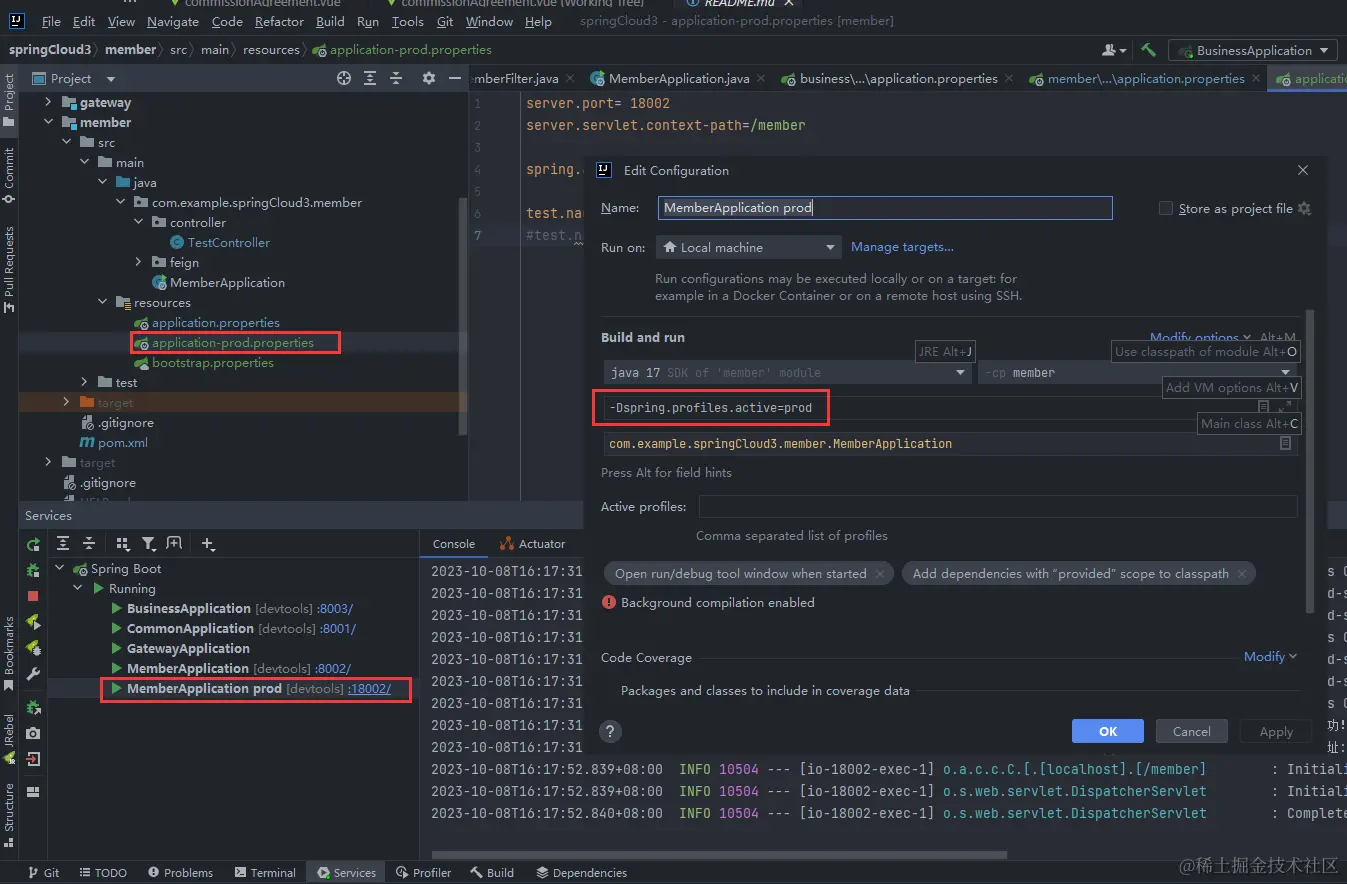Image resolution: width=1347 pixels, height=884 pixels.
Task: Open the Local machine Run on dropdown
Action: pyautogui.click(x=748, y=247)
